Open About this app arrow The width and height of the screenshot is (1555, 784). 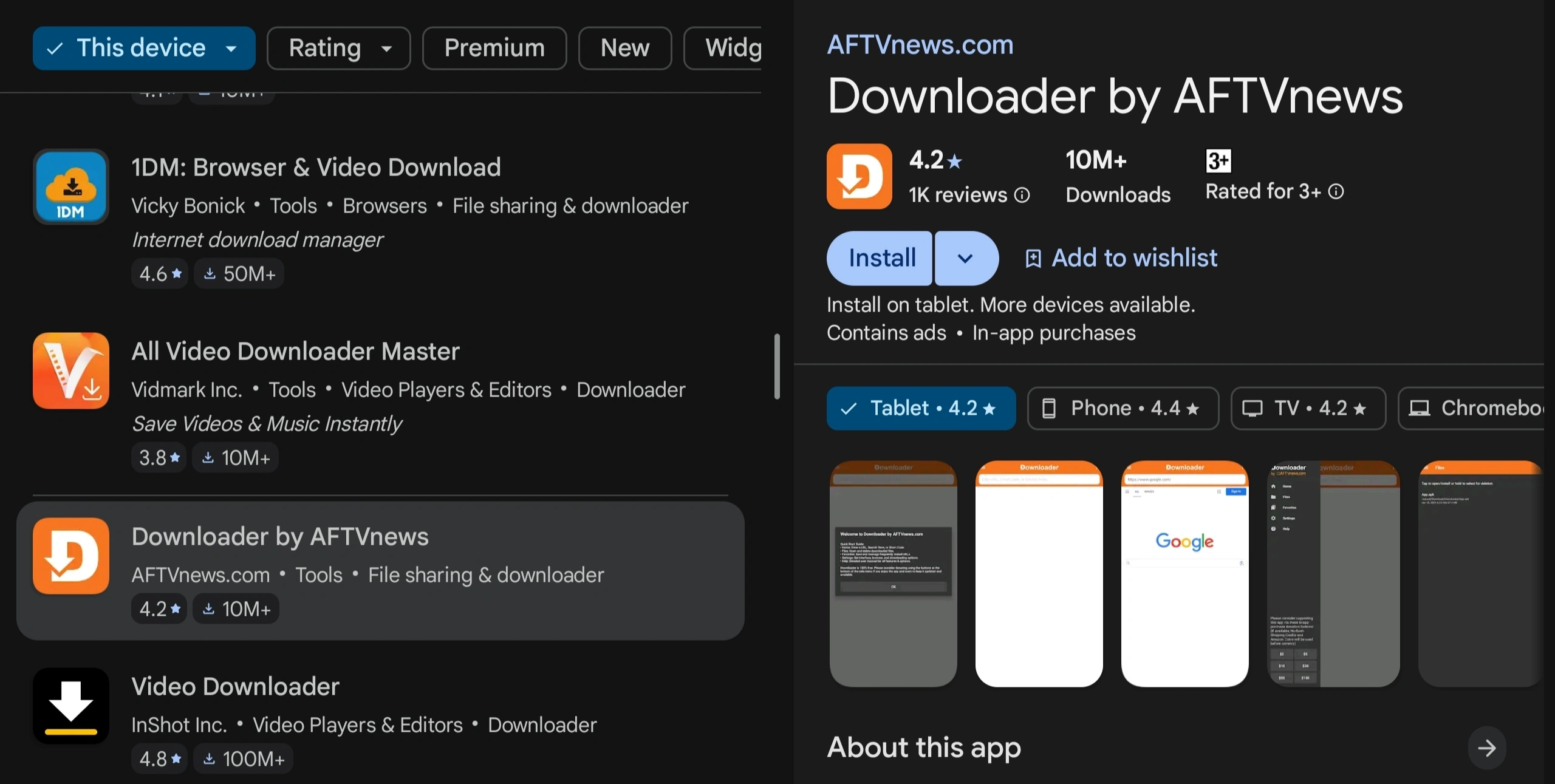point(1486,748)
